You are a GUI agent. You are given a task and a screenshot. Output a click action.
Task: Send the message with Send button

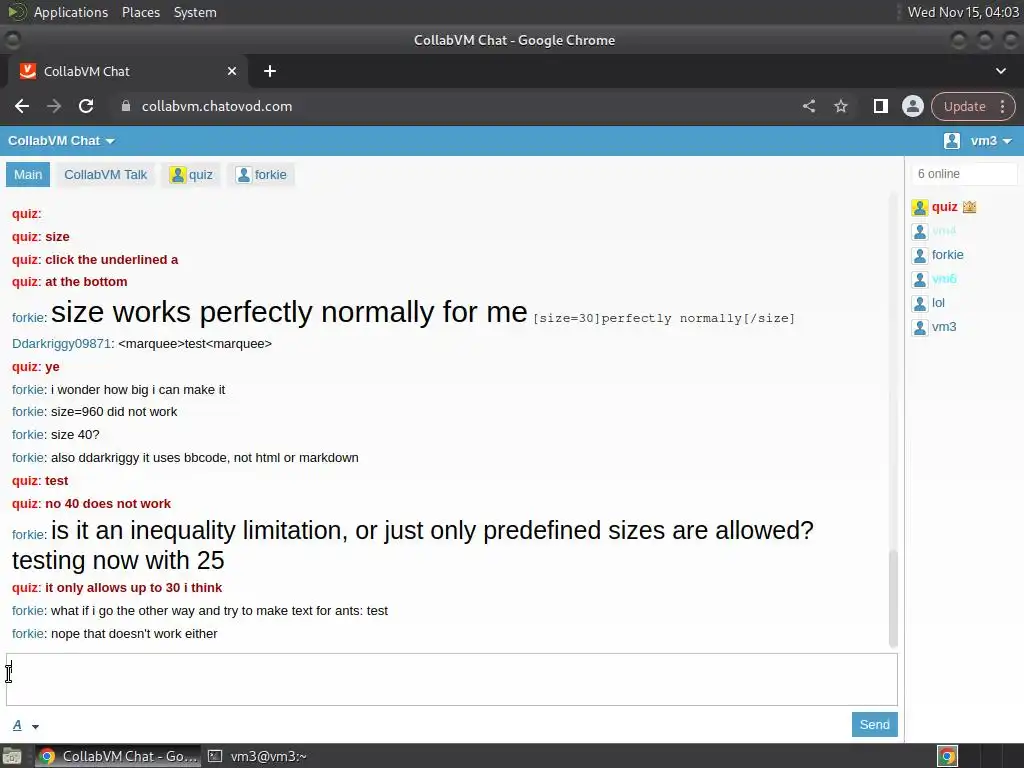(x=874, y=724)
